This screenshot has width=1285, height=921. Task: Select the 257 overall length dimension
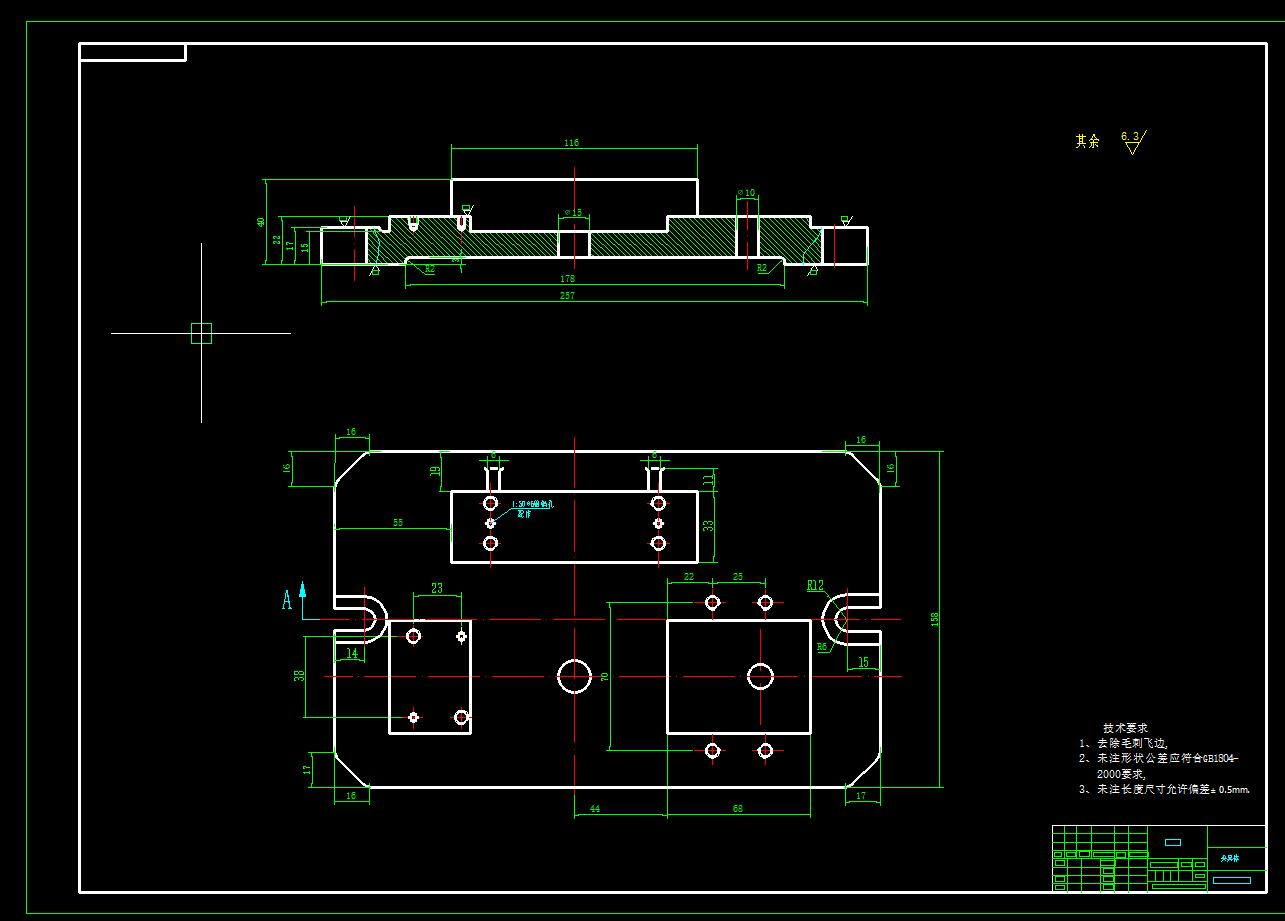pos(568,296)
